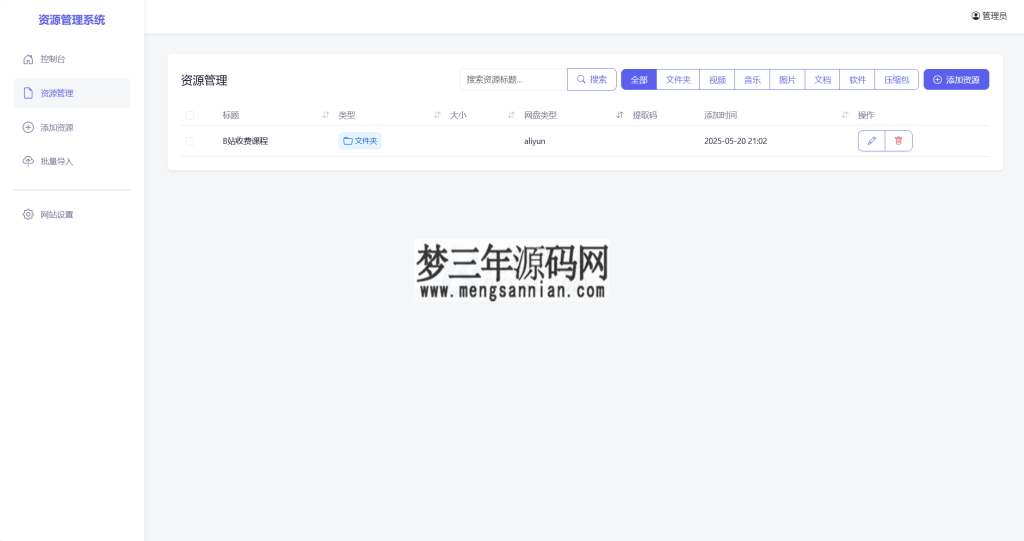Screen dimensions: 1024x541
Task: Sort by 网盘类型 column using sort arrows
Action: 619,115
